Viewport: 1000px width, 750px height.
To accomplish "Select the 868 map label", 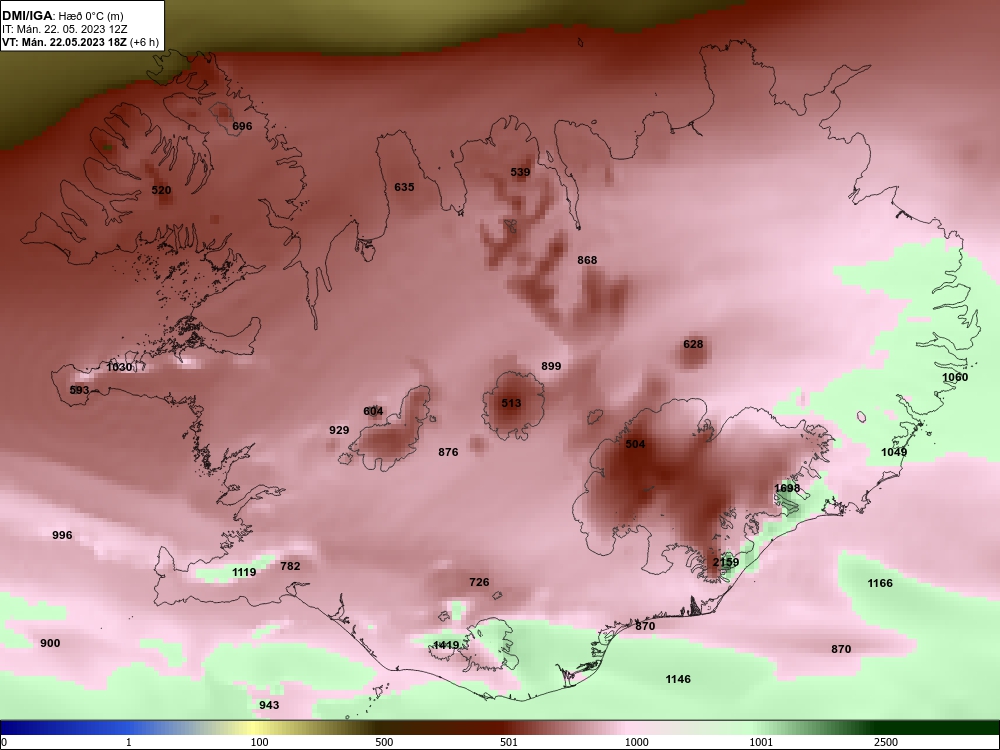I will (587, 260).
